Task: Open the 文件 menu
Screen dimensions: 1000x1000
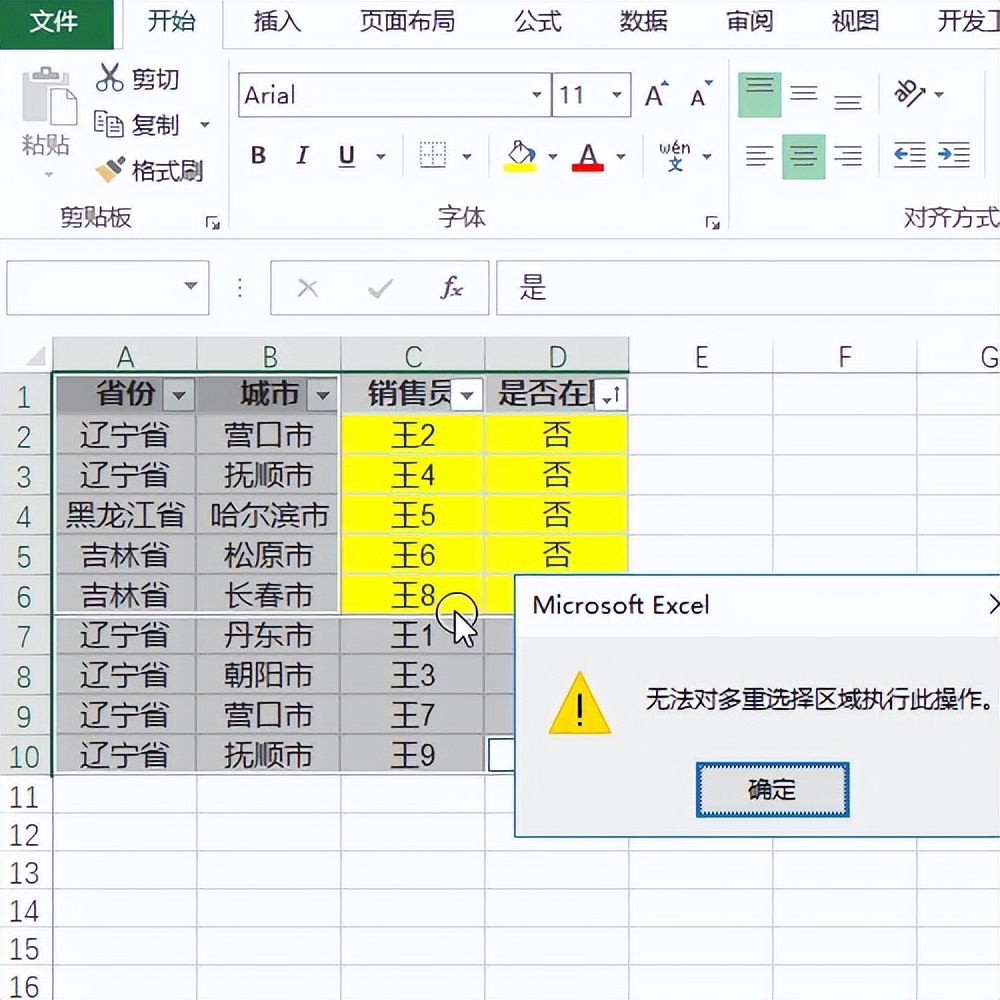Action: pyautogui.click(x=55, y=22)
